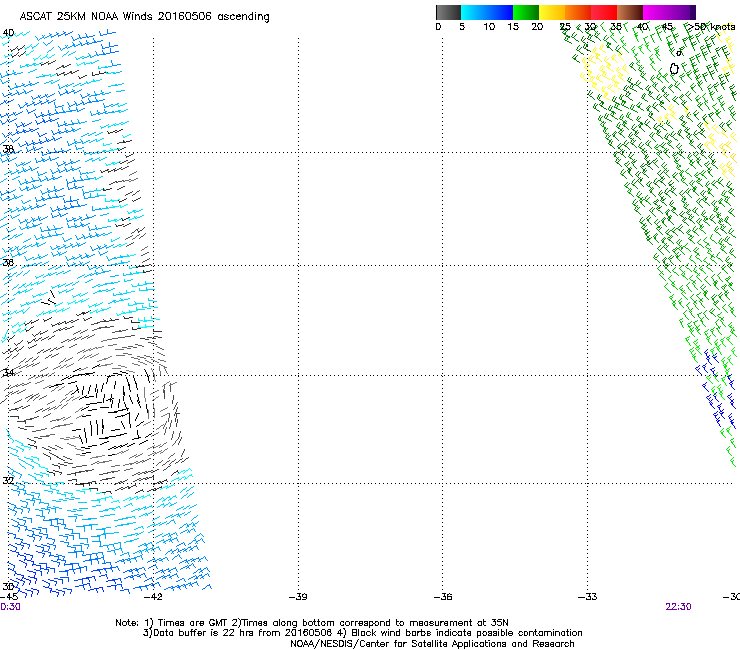Click the '-33' longitude label
The width and height of the screenshot is (740, 650).
587,597
